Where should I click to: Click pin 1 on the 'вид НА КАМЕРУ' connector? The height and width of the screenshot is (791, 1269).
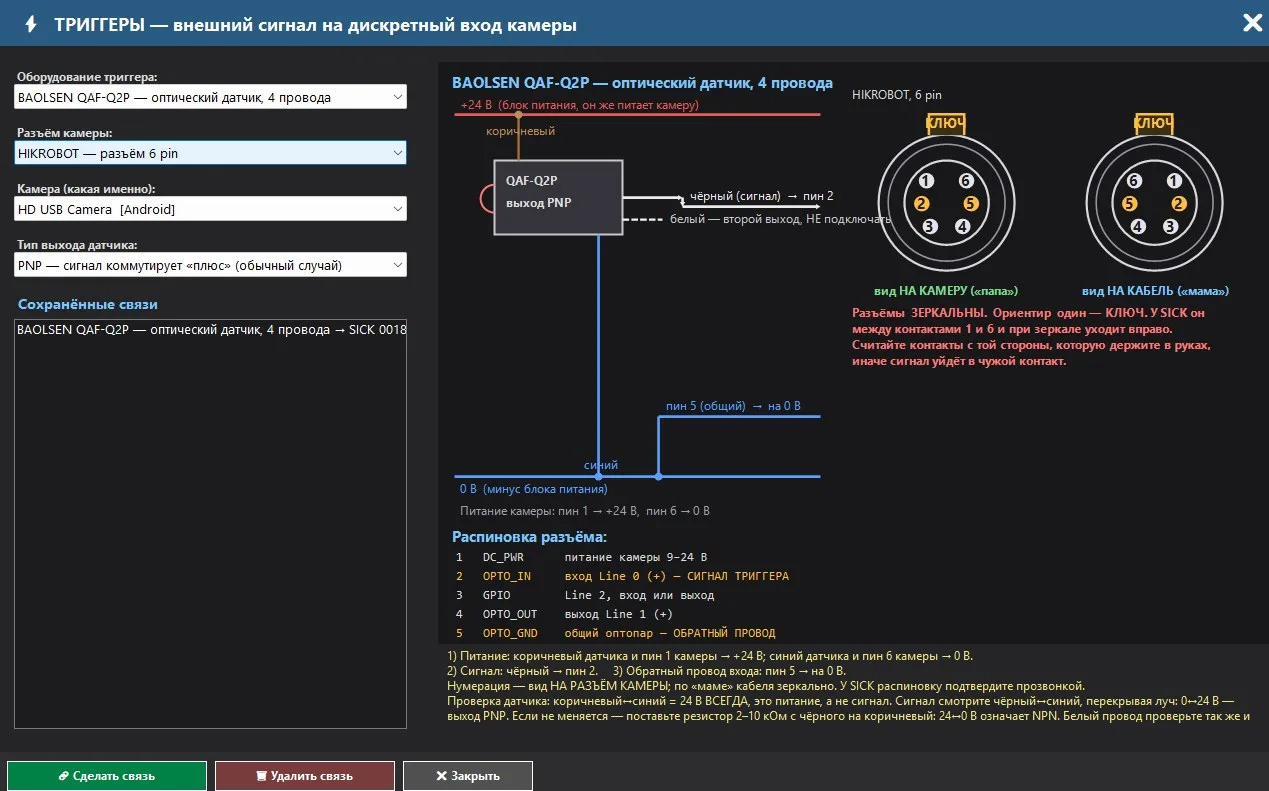(927, 181)
